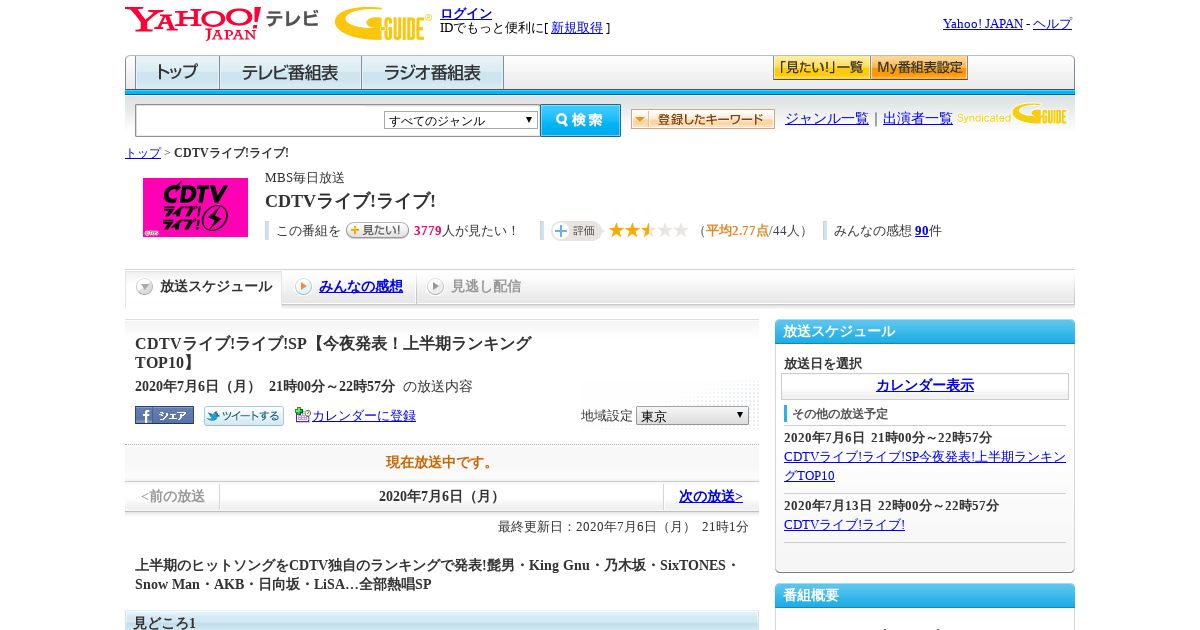This screenshot has height=630, width=1200.
Task: Open ジャンル一覧 link
Action: point(827,118)
